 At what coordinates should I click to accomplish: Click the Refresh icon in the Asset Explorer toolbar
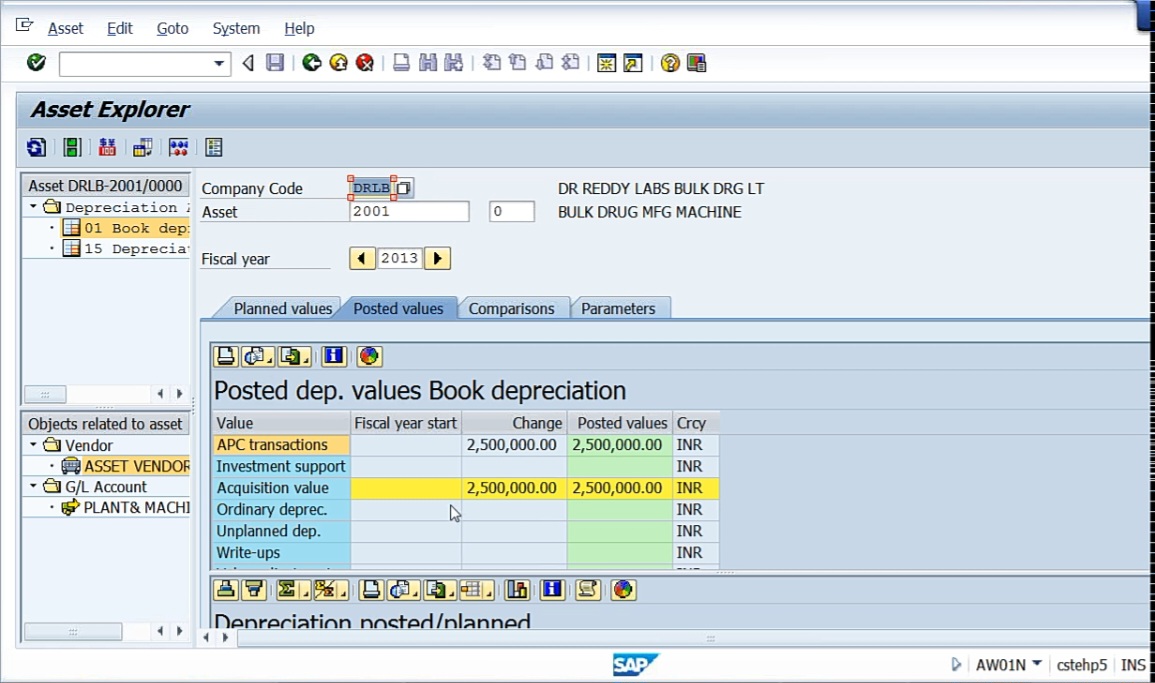pos(36,147)
